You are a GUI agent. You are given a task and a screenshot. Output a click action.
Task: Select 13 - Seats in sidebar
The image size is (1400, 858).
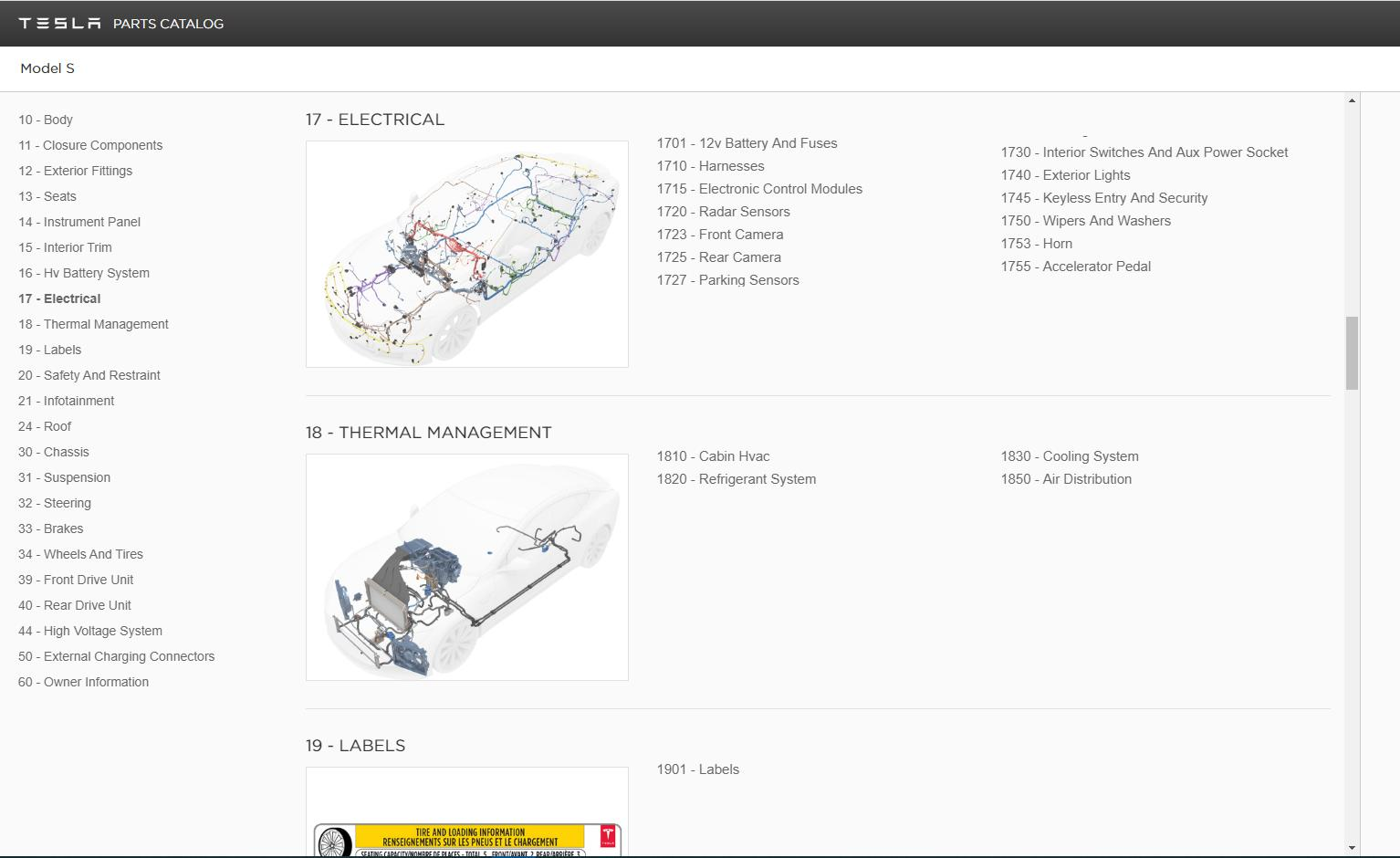pos(47,196)
